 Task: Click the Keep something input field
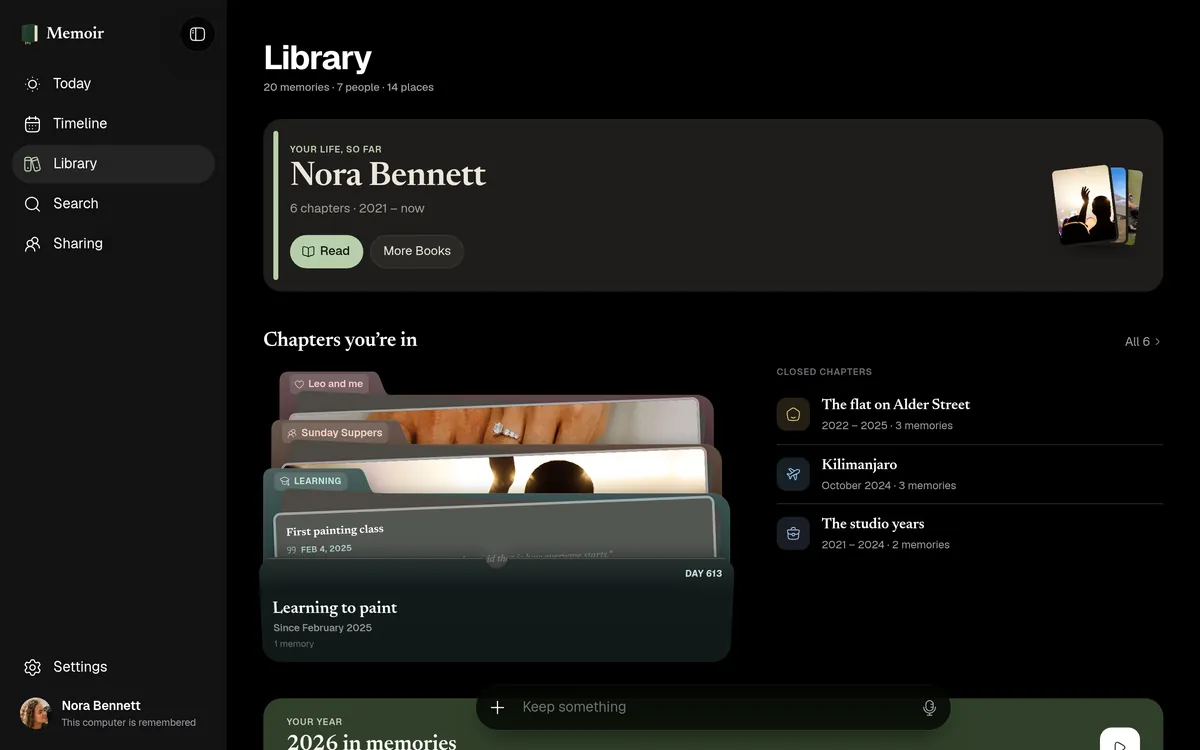[713, 707]
